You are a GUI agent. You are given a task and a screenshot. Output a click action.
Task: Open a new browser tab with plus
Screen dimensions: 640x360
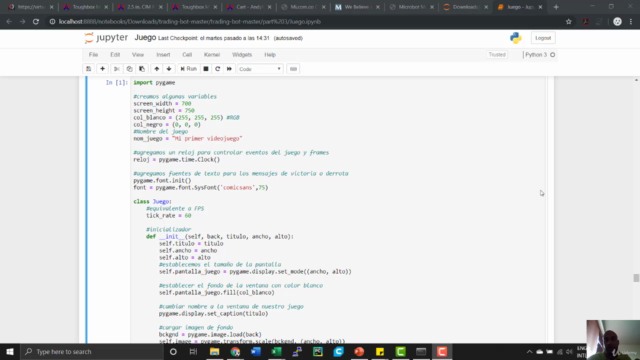(556, 7)
